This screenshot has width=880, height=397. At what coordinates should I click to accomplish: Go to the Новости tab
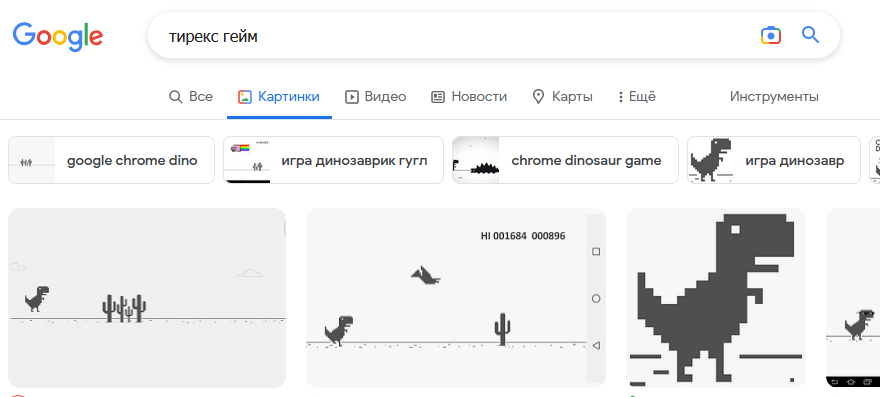[x=469, y=97]
